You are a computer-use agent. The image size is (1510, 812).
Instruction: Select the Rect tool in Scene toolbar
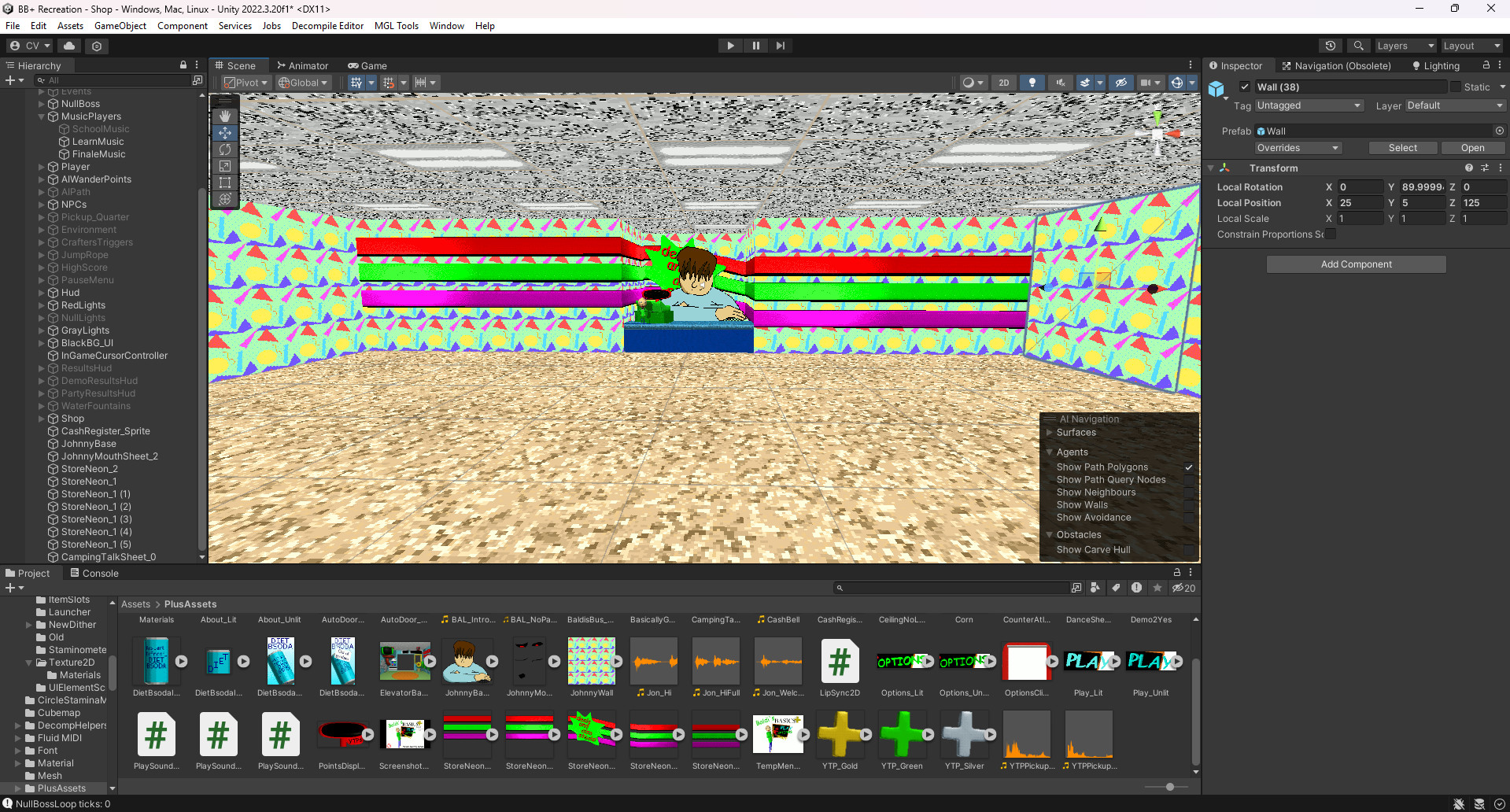pos(225,183)
